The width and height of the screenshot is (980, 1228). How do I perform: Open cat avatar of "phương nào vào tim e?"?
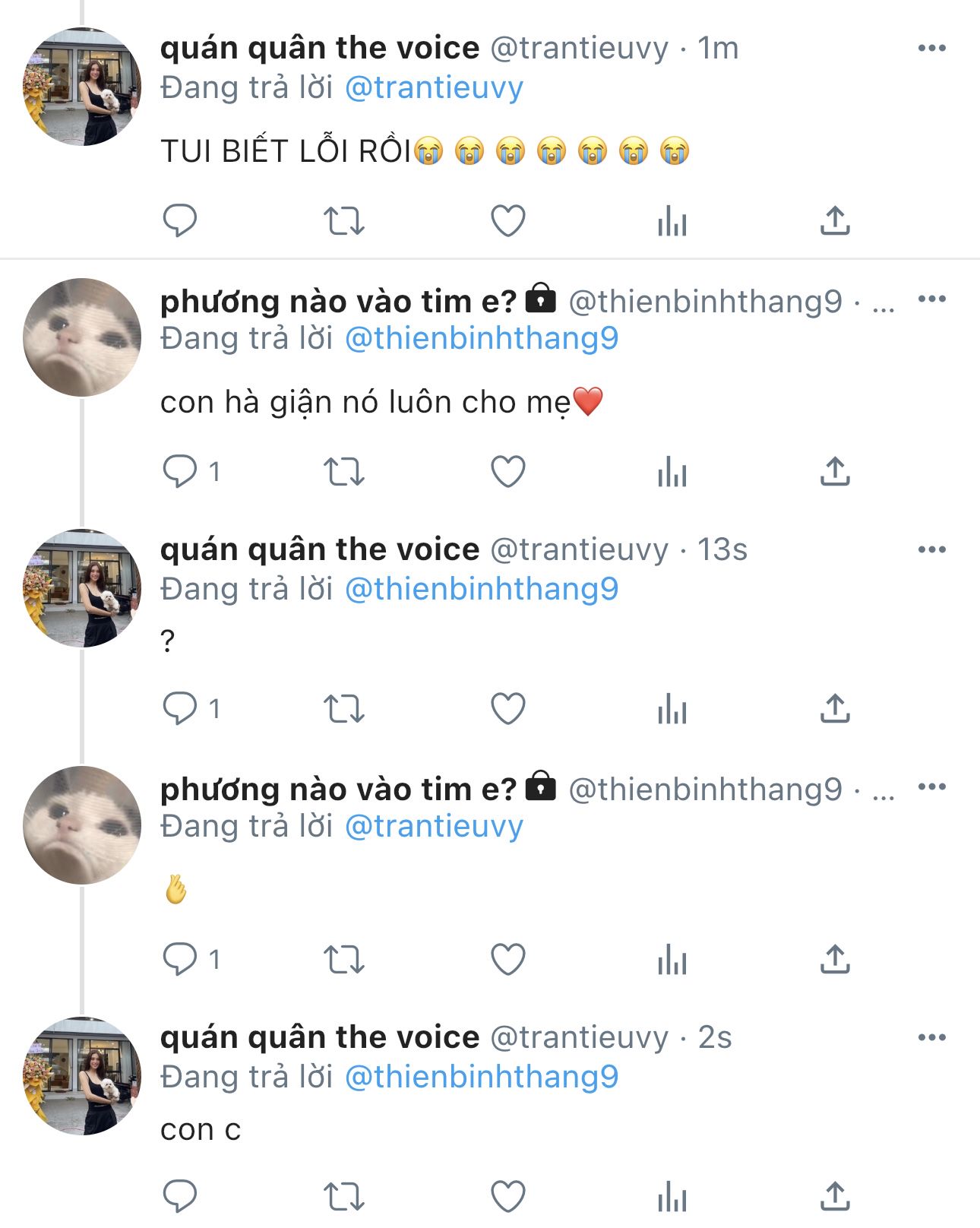(82, 337)
